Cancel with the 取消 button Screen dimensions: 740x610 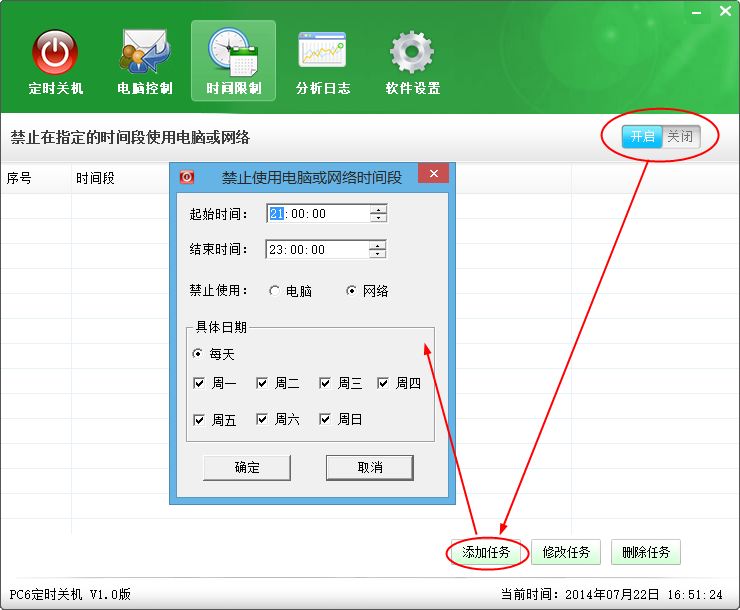[370, 468]
